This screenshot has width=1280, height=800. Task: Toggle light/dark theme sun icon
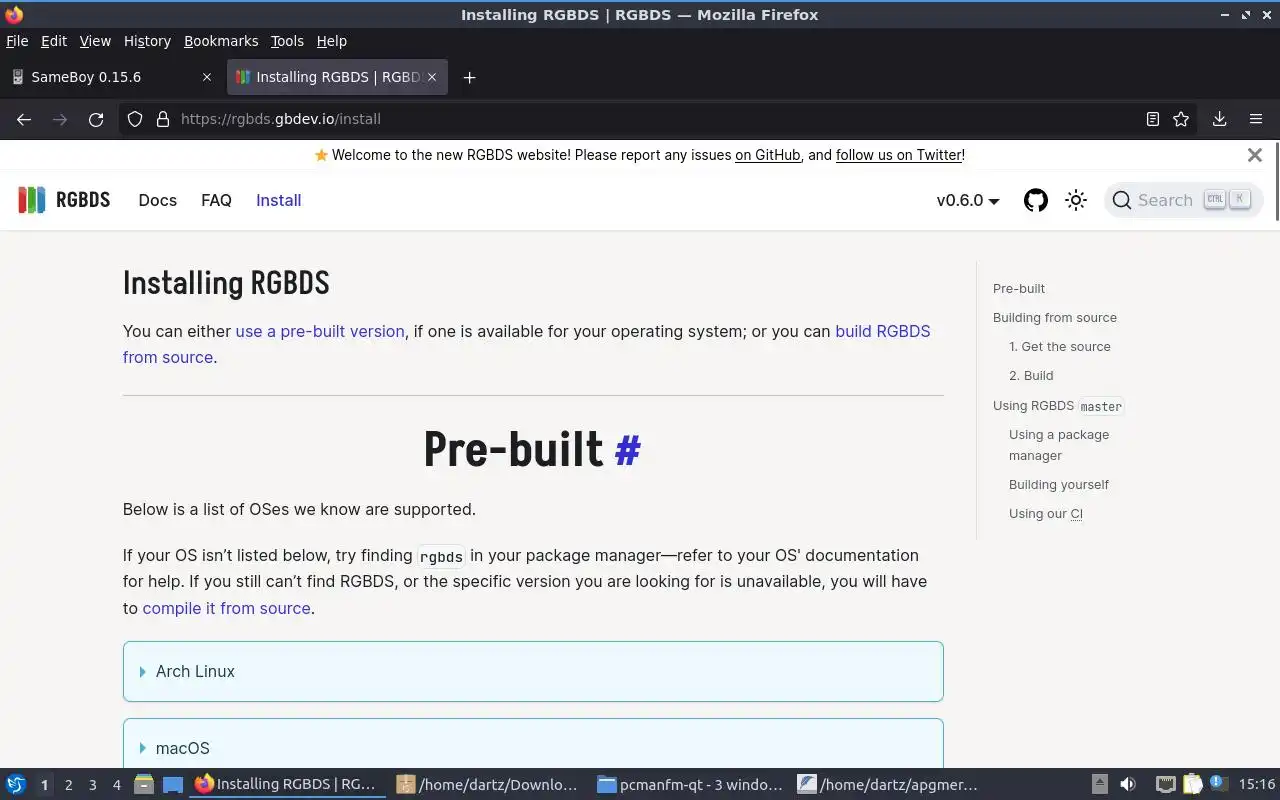1076,200
